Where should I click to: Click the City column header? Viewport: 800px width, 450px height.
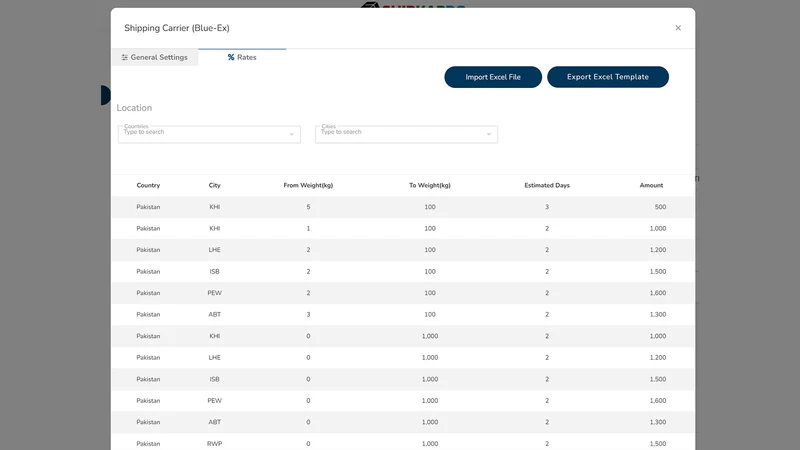(214, 185)
